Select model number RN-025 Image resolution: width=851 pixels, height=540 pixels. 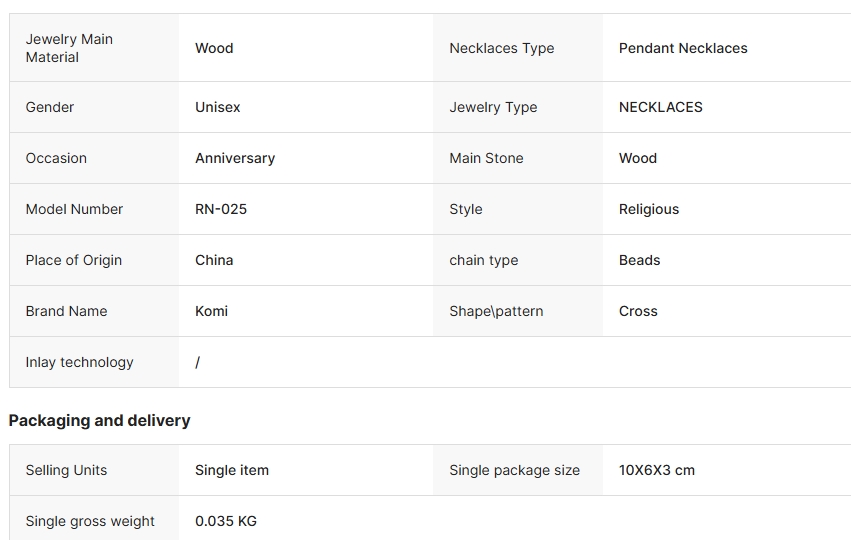pos(221,209)
